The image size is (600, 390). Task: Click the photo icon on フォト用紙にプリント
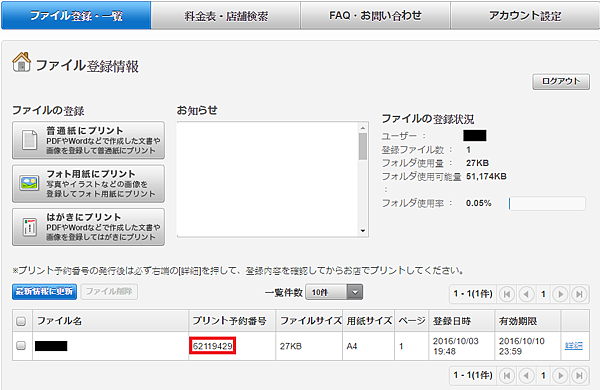pyautogui.click(x=29, y=183)
